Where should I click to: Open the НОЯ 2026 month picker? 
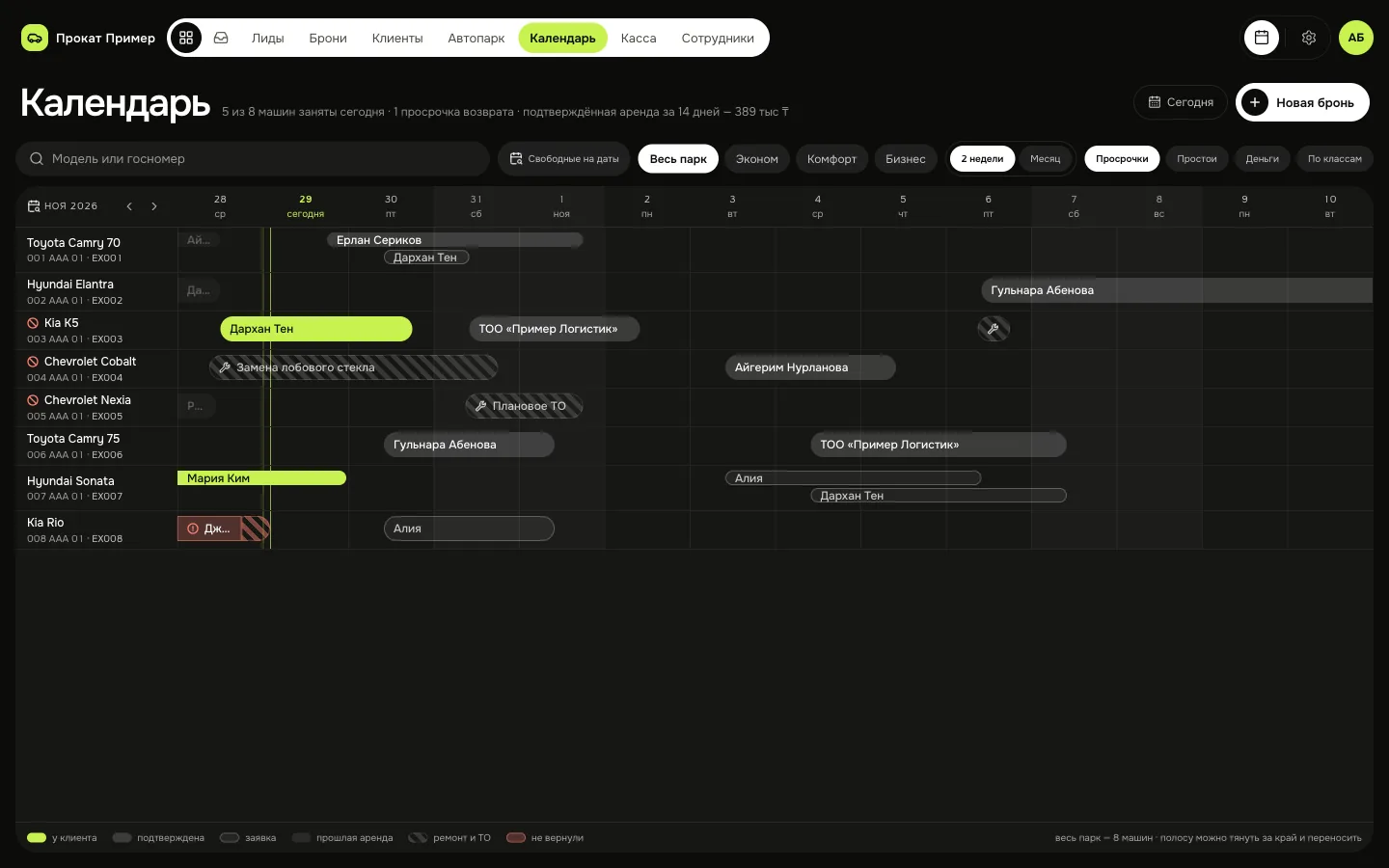[63, 206]
